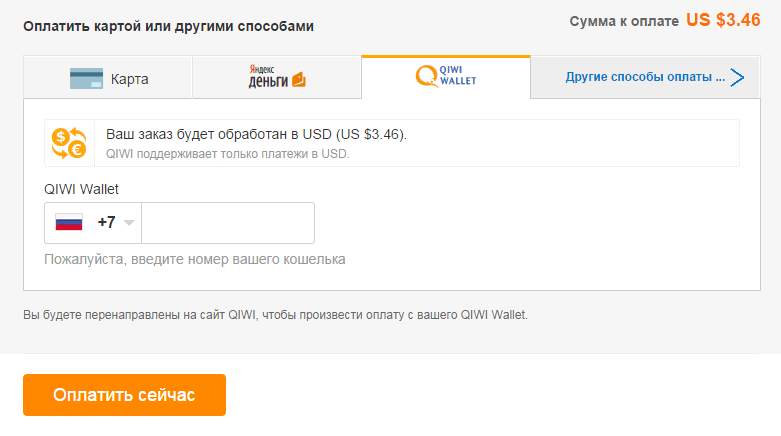The width and height of the screenshot is (781, 436).
Task: Click the Russian flag icon
Action: pos(69,222)
